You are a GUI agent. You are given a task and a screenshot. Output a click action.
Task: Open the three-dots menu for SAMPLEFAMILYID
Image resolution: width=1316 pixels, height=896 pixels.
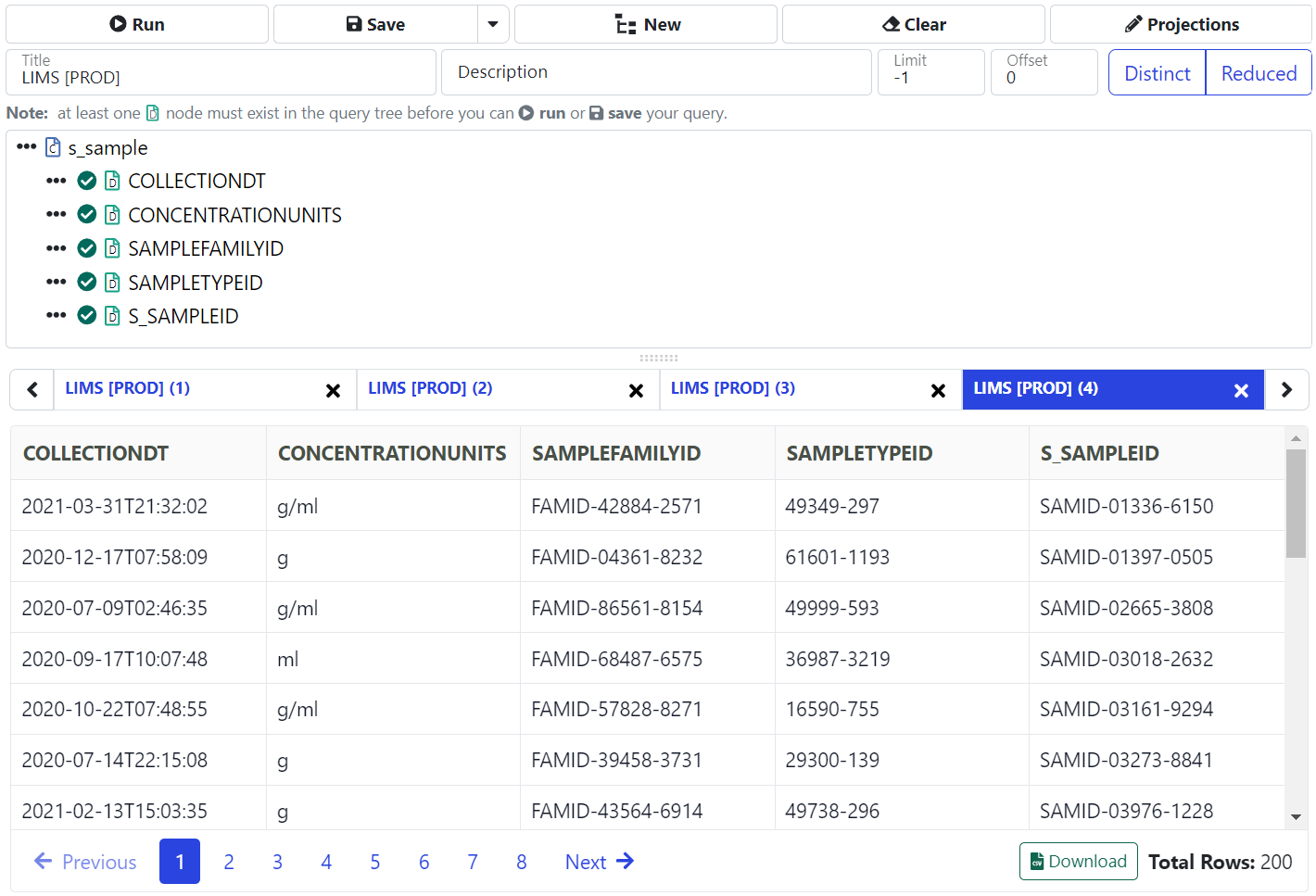(57, 248)
